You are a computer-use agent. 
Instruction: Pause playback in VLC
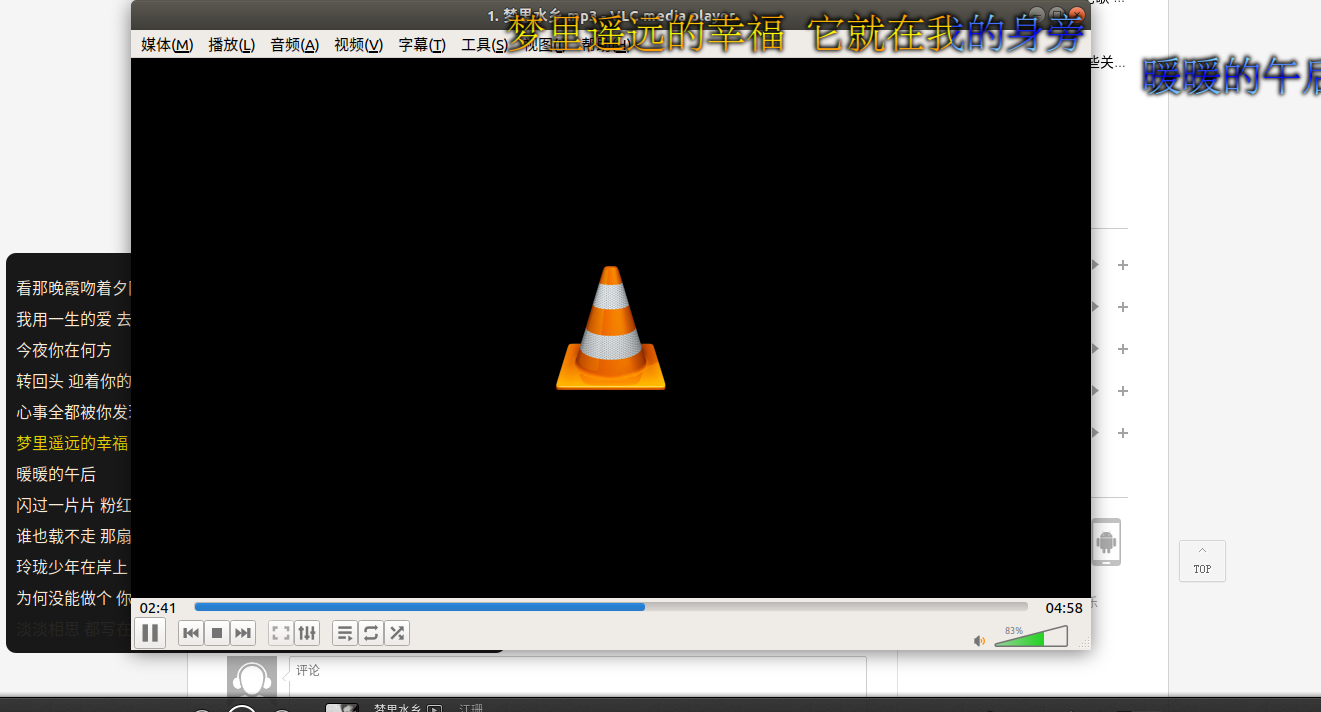click(x=150, y=633)
